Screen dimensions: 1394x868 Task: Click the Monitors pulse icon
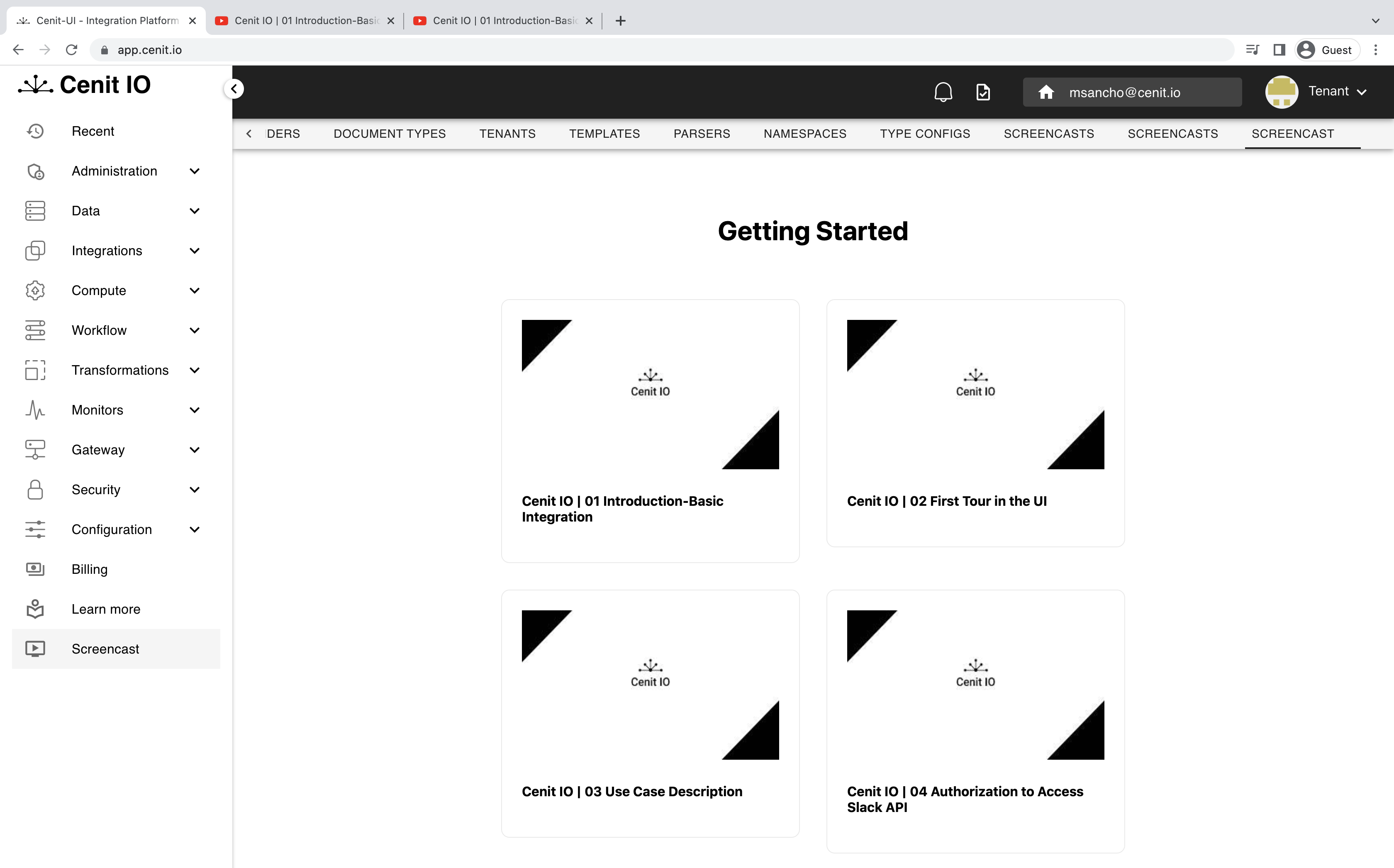(35, 410)
